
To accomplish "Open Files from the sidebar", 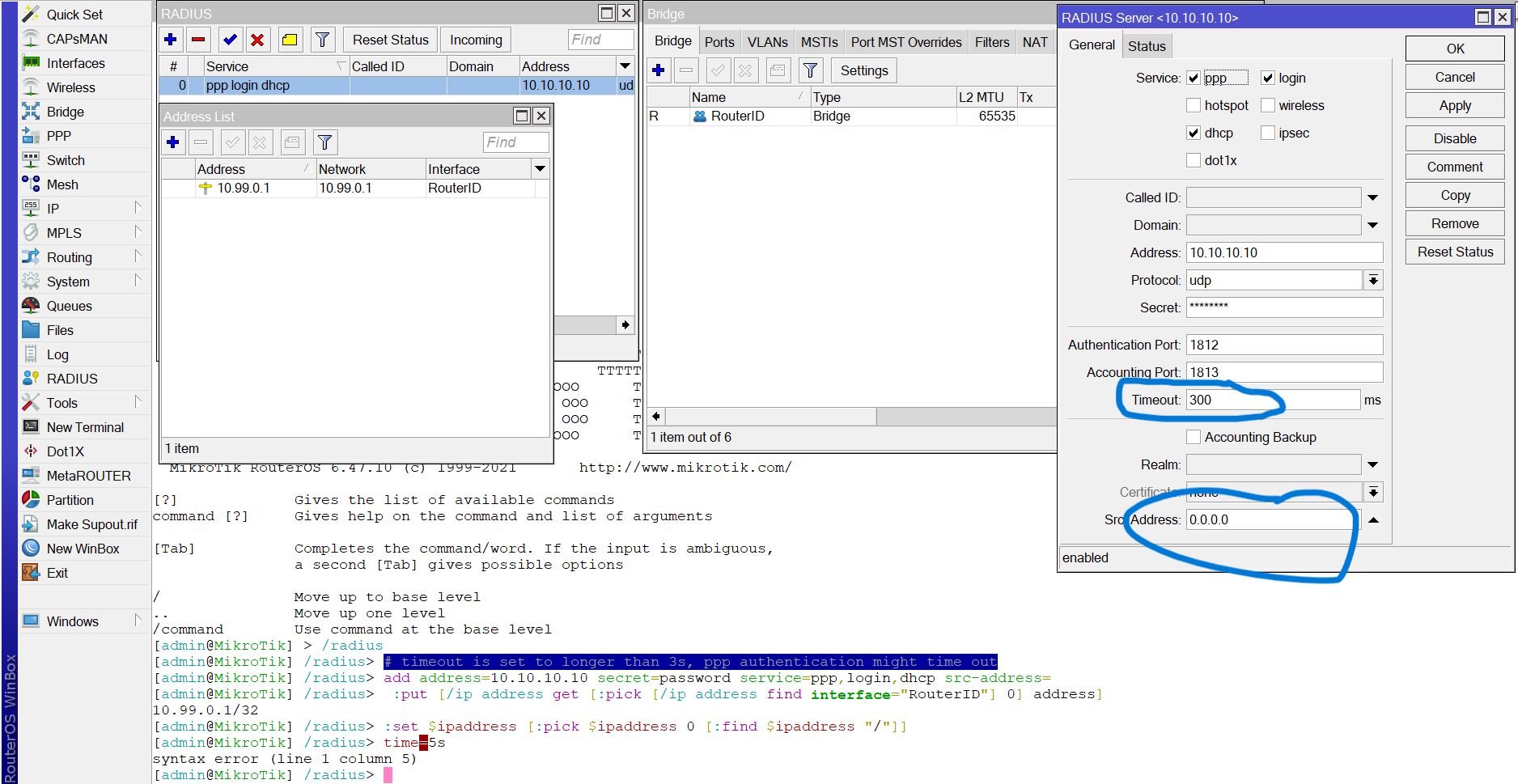I will (x=60, y=330).
